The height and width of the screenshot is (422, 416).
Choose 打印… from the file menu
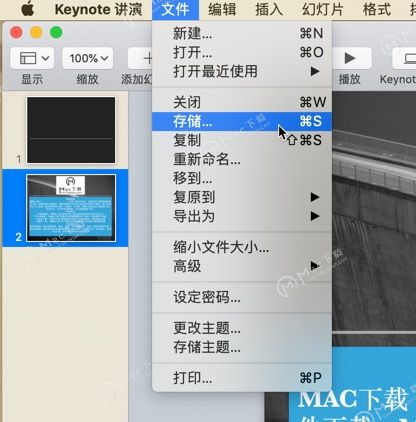[242, 378]
